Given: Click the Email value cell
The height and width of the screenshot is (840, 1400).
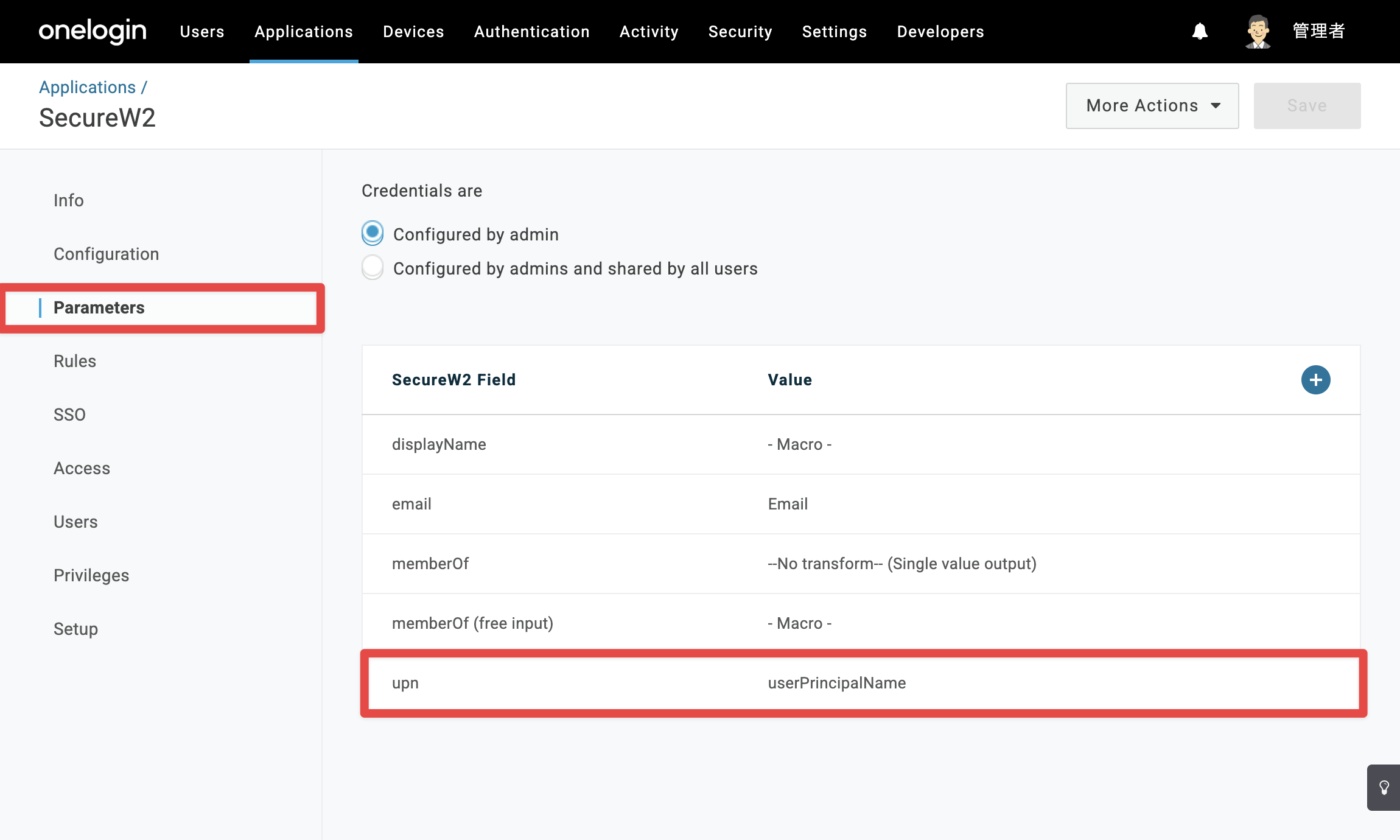Looking at the screenshot, I should (788, 504).
